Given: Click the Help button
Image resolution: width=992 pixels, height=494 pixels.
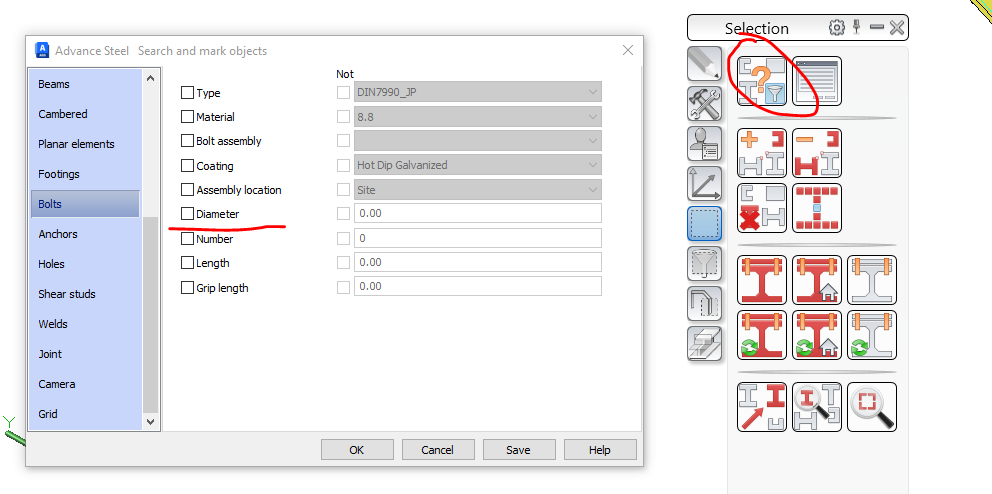Looking at the screenshot, I should (x=600, y=450).
